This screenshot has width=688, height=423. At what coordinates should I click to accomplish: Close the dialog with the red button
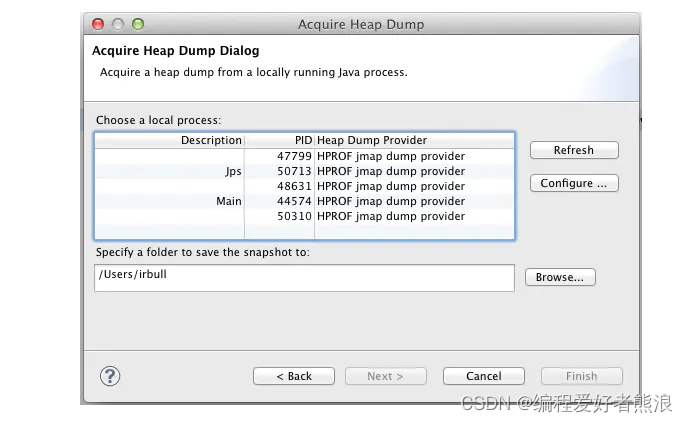coord(98,24)
